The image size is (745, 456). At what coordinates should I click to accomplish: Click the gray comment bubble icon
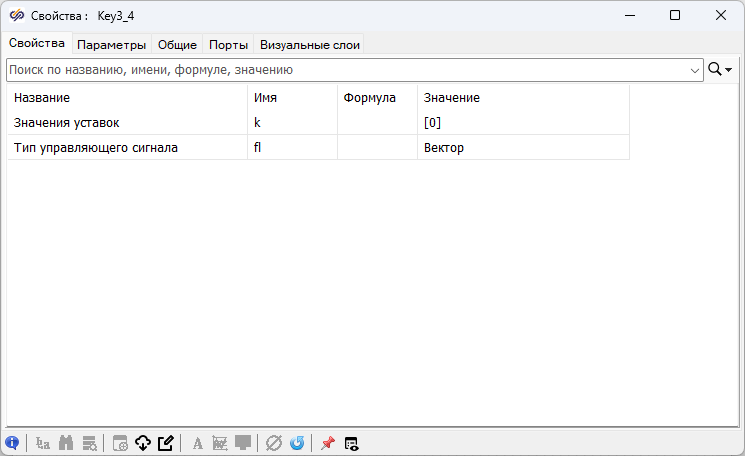[x=243, y=443]
